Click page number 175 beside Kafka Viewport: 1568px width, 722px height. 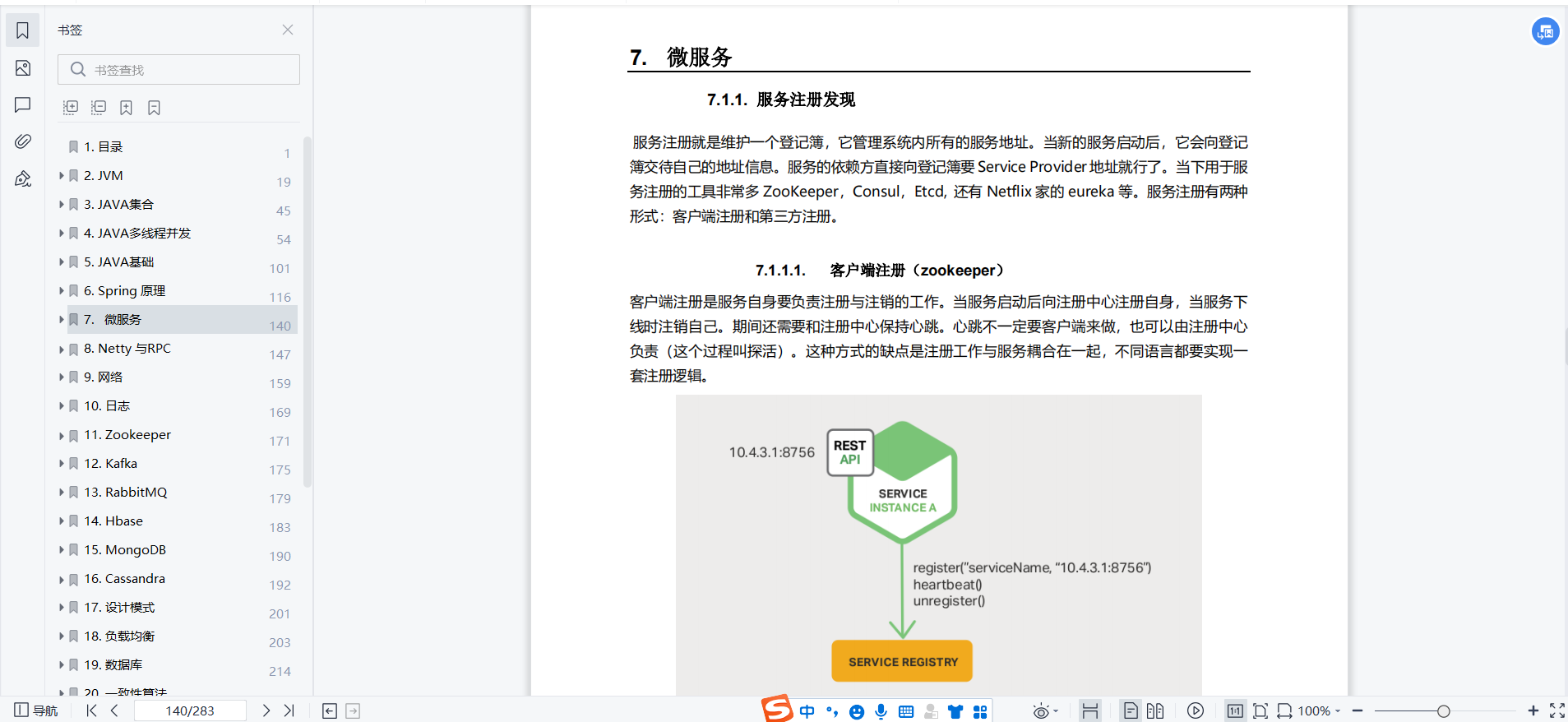pyautogui.click(x=280, y=470)
